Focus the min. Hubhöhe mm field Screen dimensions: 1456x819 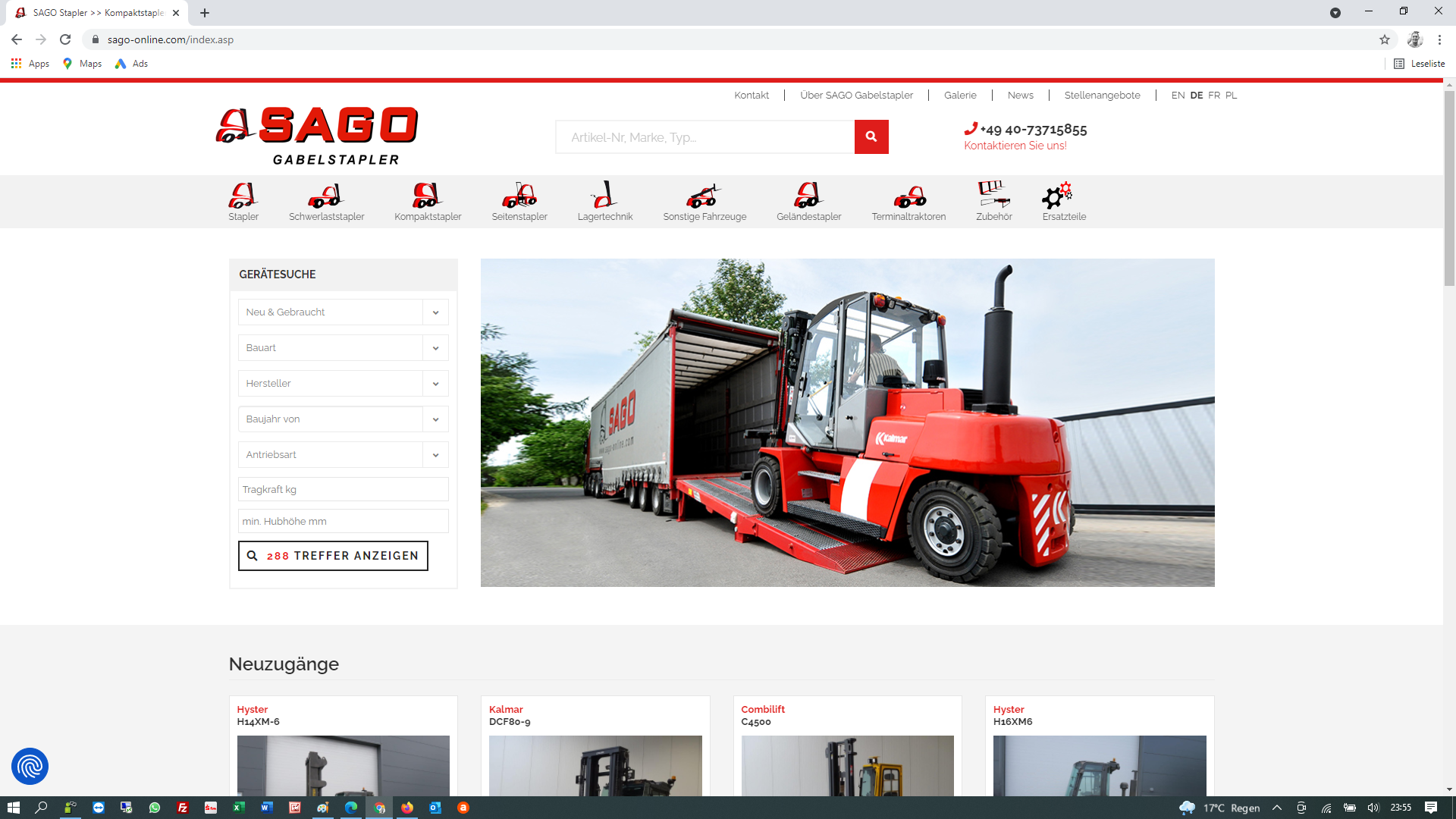coord(343,521)
